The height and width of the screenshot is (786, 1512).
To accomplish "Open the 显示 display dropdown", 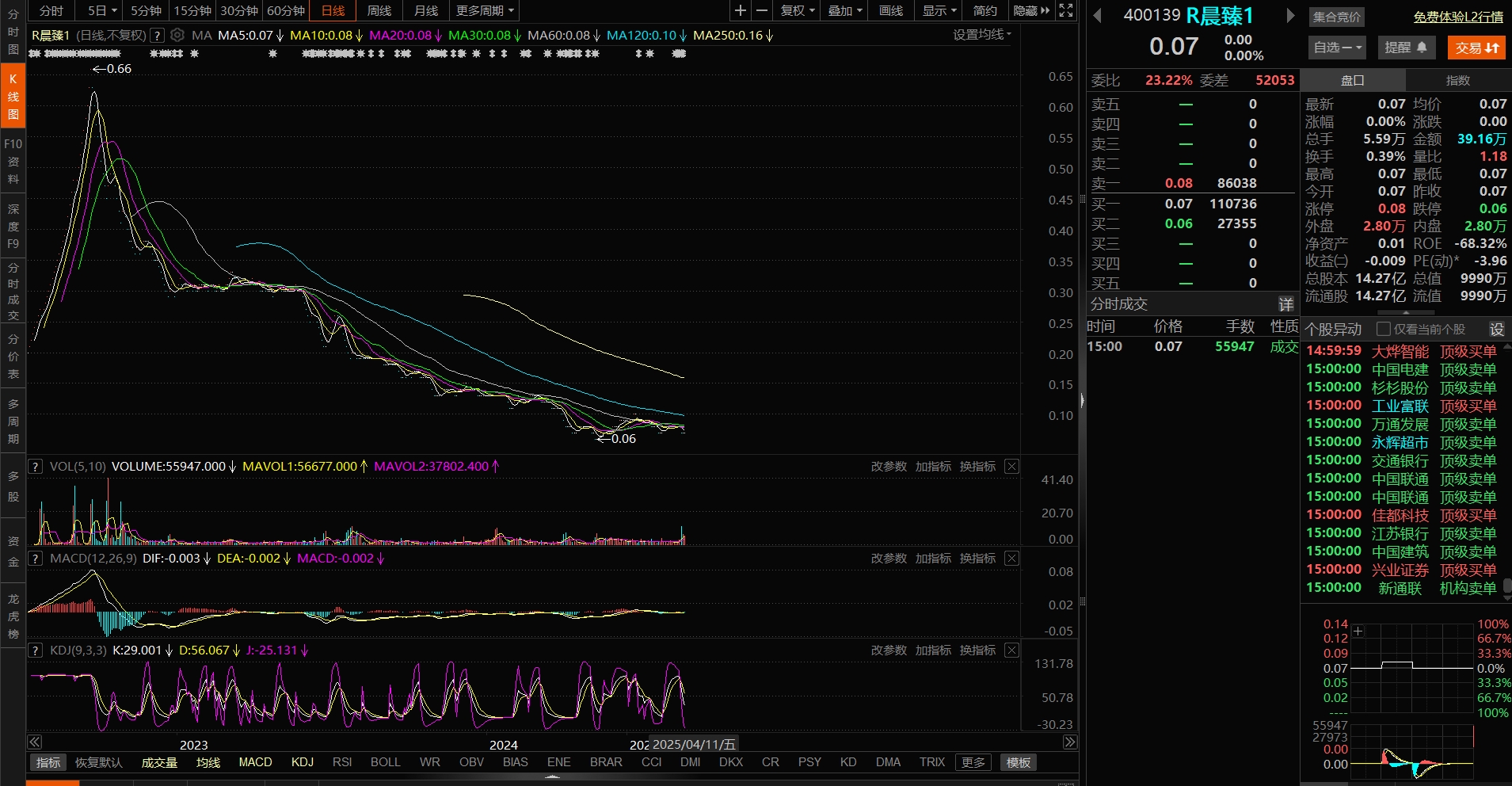I will click(939, 10).
